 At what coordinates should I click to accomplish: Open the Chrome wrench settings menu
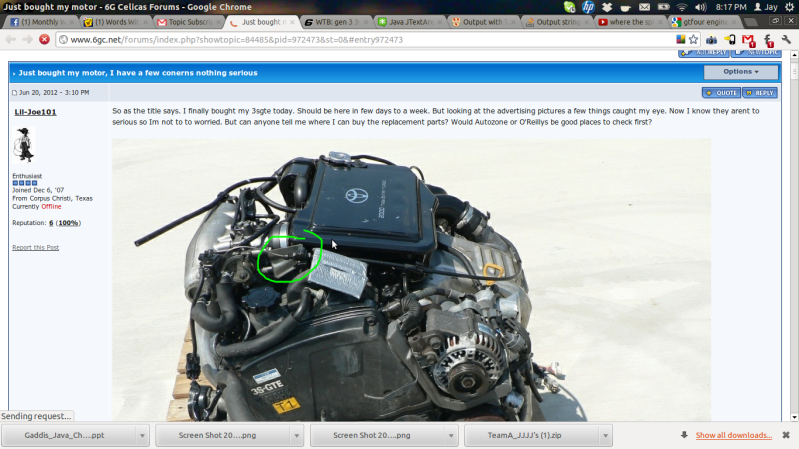point(786,39)
